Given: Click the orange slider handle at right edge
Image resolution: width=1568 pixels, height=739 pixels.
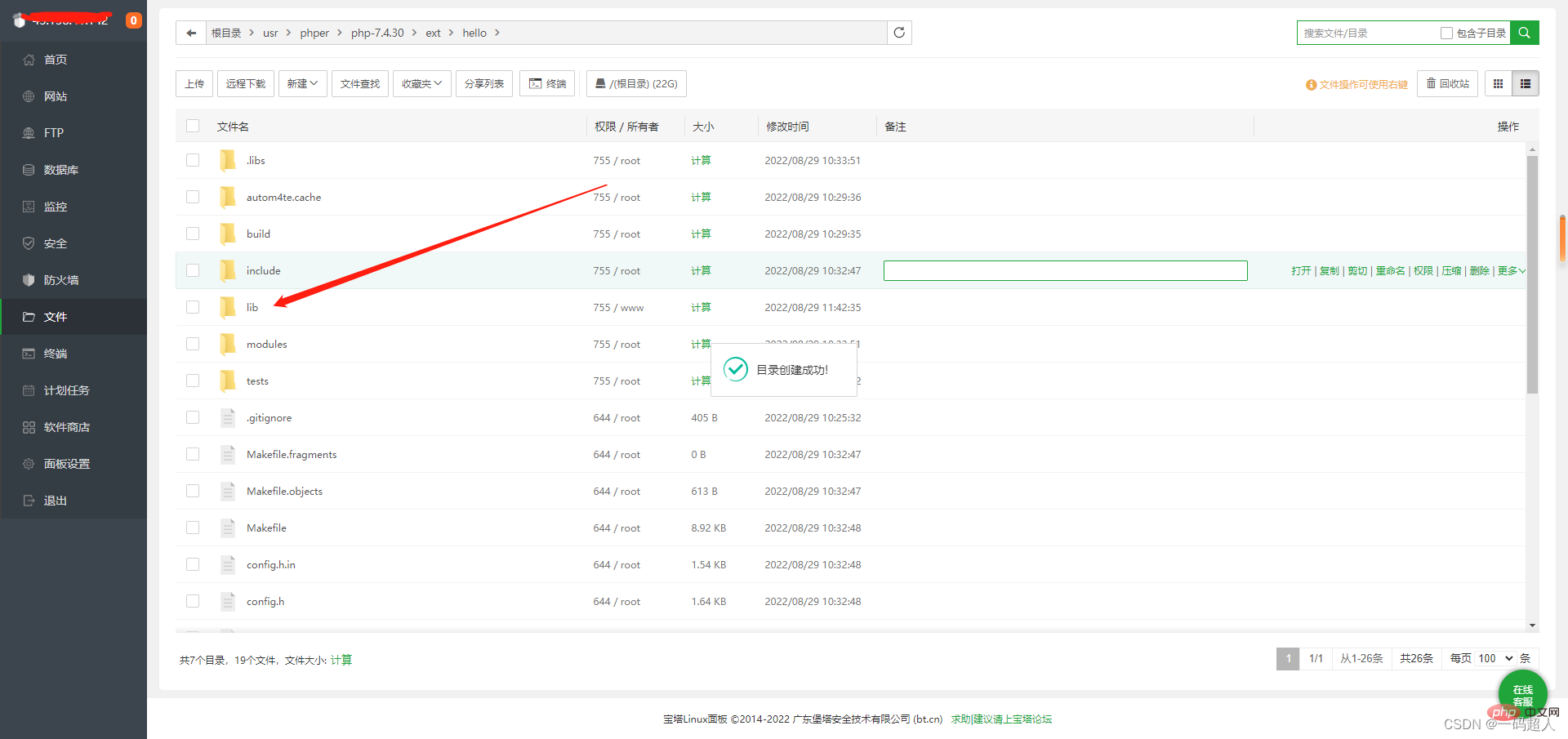Looking at the screenshot, I should [1562, 238].
